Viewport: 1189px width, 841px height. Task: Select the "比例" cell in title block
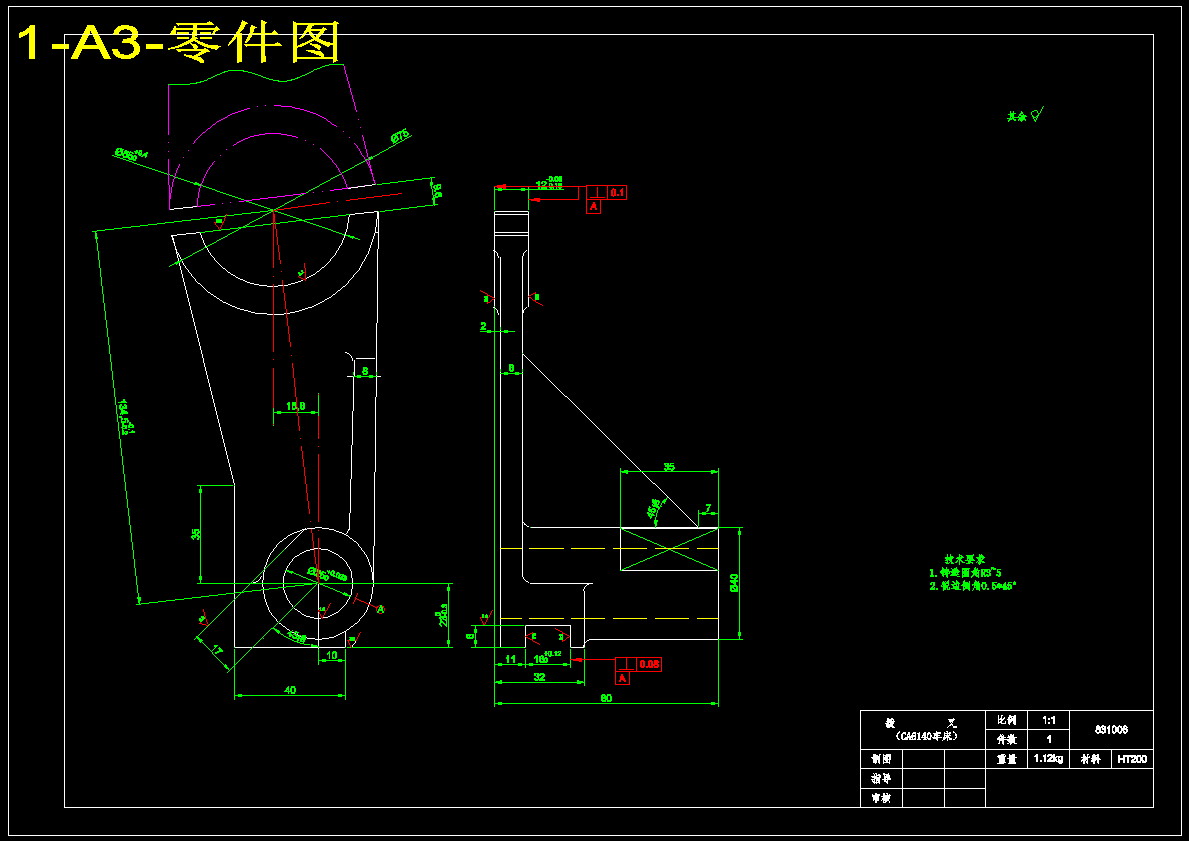point(1006,720)
